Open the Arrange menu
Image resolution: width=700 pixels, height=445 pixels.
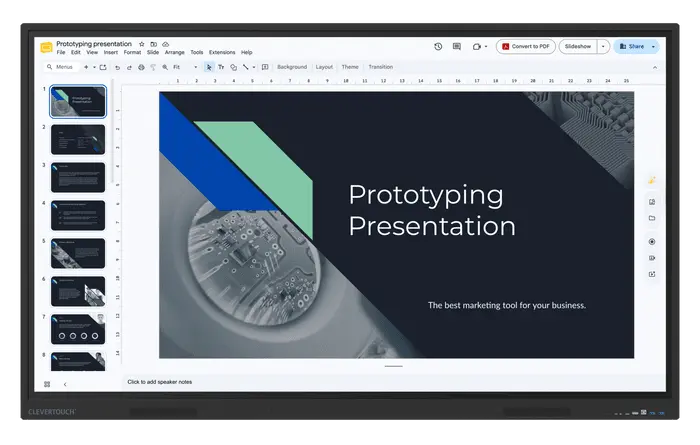click(x=175, y=53)
